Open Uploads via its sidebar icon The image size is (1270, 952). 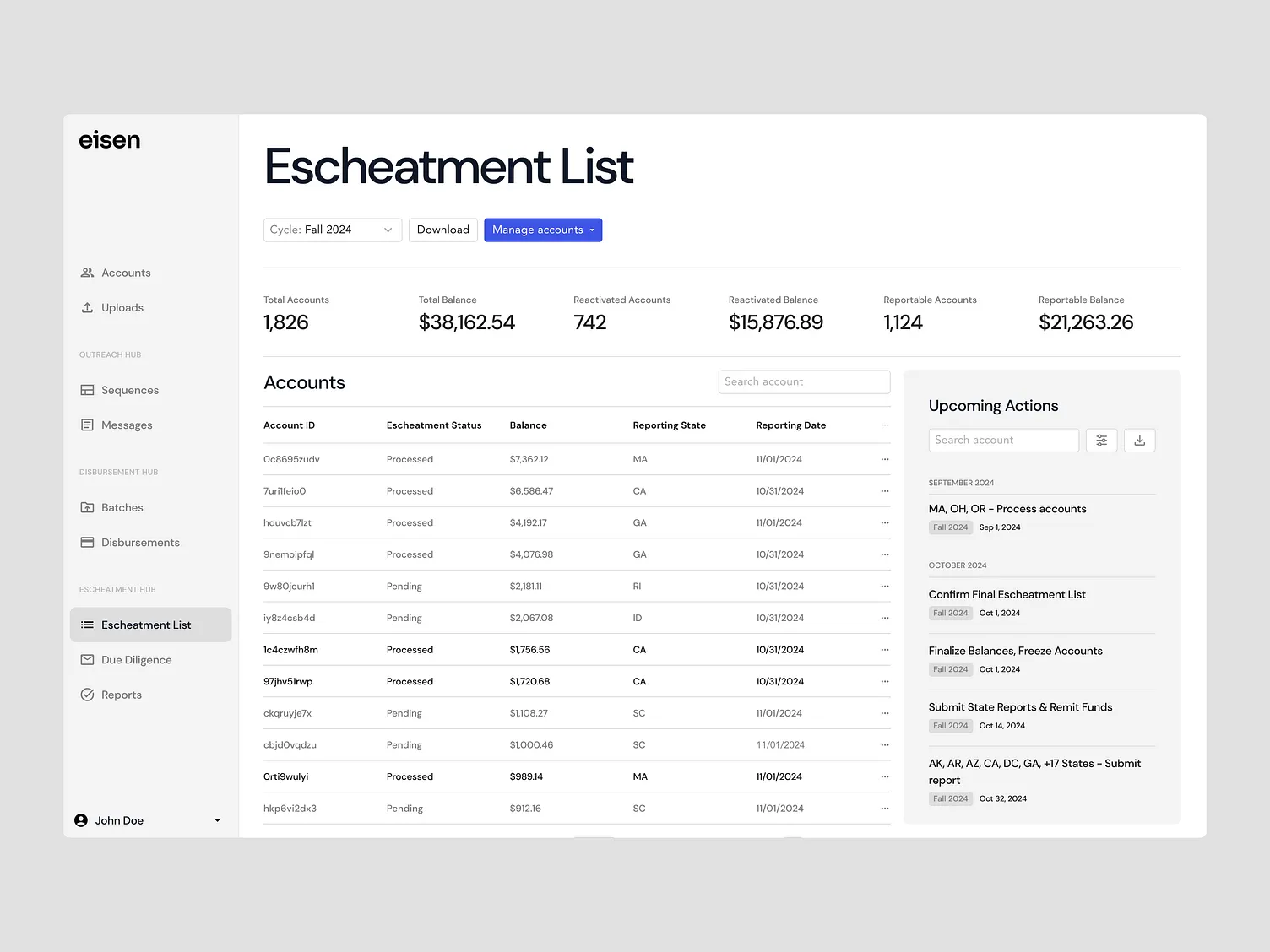click(88, 307)
